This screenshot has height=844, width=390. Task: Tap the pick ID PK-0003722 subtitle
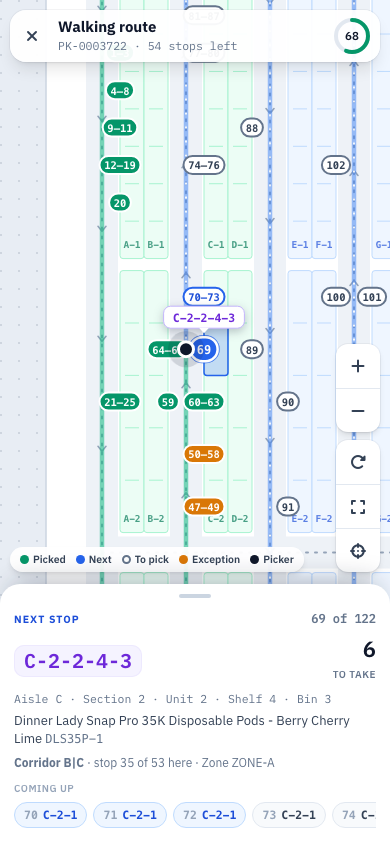tap(93, 46)
